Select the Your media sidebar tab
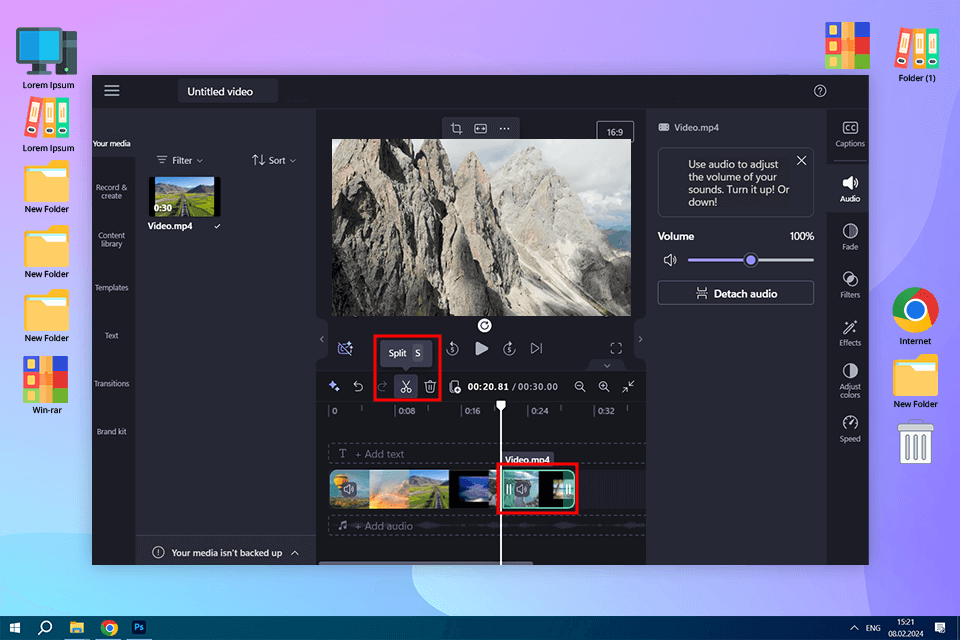 [x=111, y=143]
